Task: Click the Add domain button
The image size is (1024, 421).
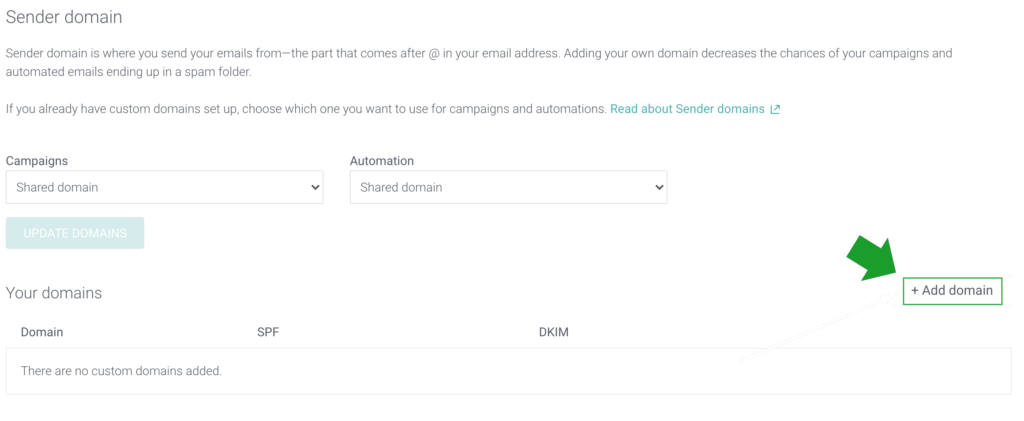Action: click(952, 290)
